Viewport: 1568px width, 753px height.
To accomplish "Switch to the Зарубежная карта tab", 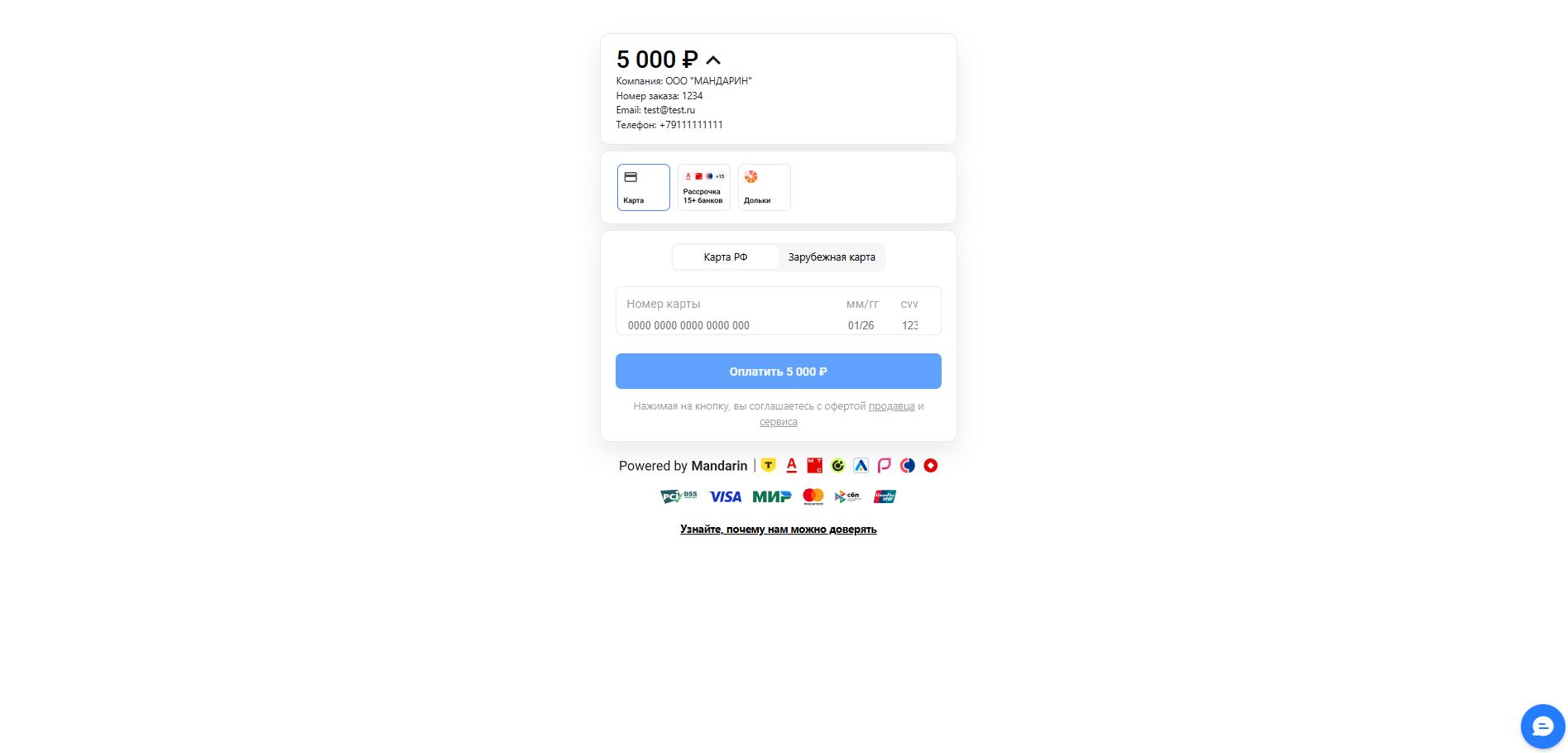I will (x=831, y=257).
